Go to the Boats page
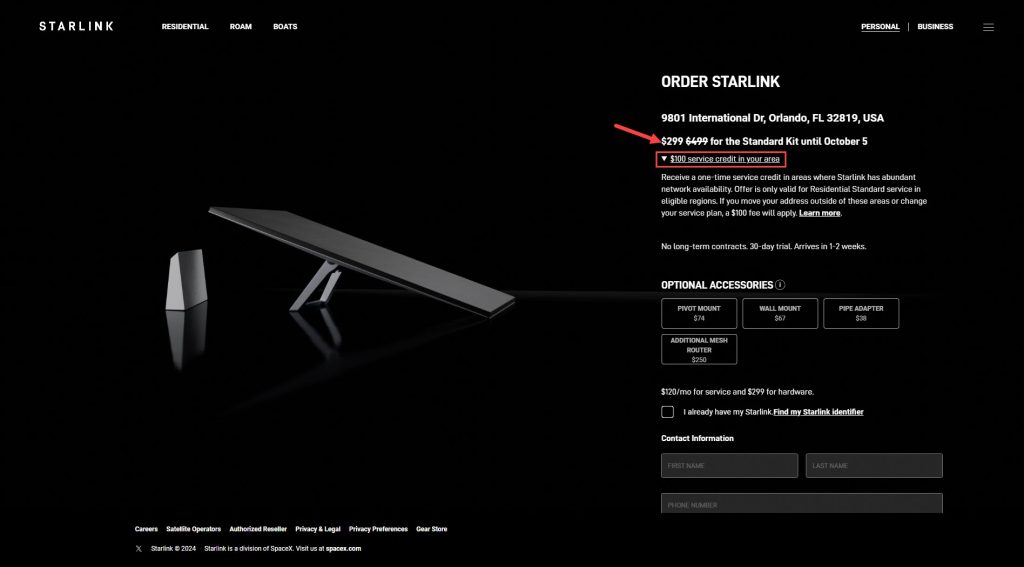 pos(285,27)
